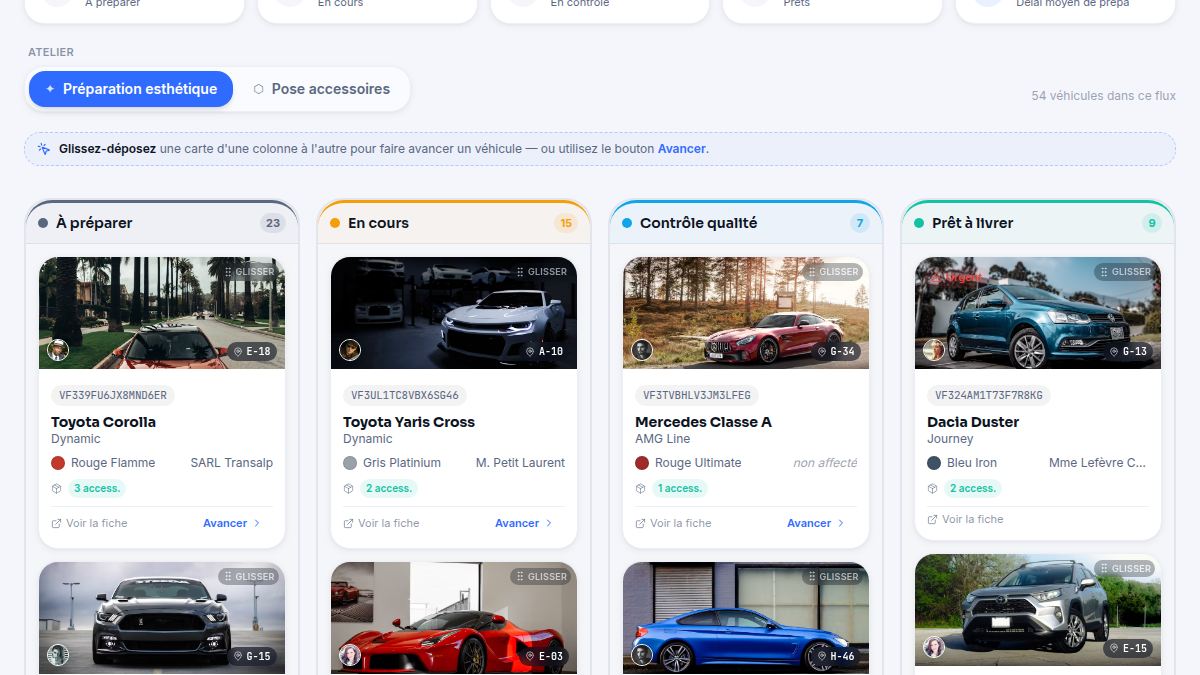1200x675 pixels.
Task: Open Voir la fiche for Toyota Corolla
Action: pos(90,523)
